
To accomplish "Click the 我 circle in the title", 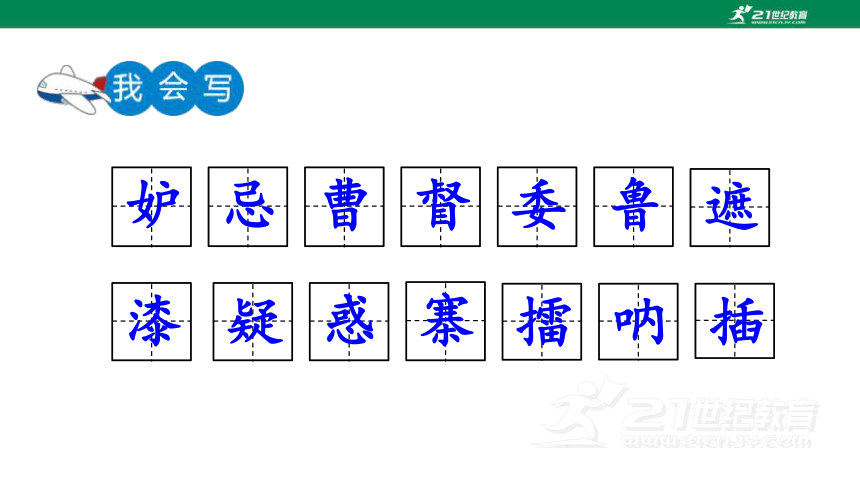I will (129, 88).
